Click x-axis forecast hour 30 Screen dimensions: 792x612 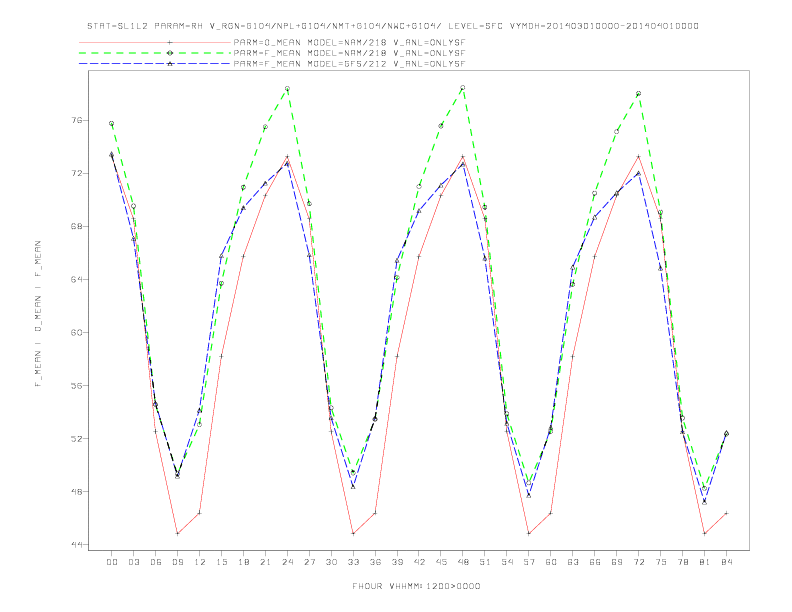(x=331, y=562)
